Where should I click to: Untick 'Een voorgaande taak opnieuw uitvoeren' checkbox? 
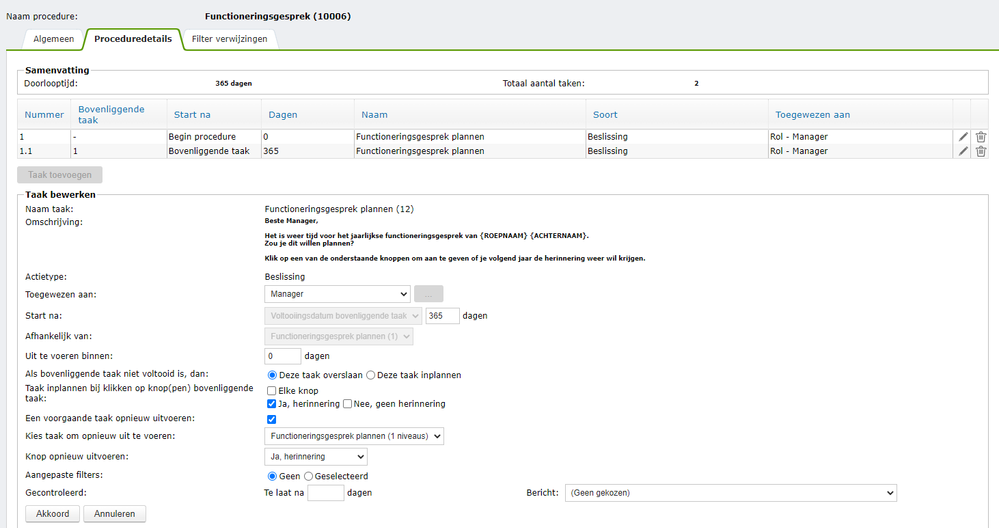click(x=271, y=419)
